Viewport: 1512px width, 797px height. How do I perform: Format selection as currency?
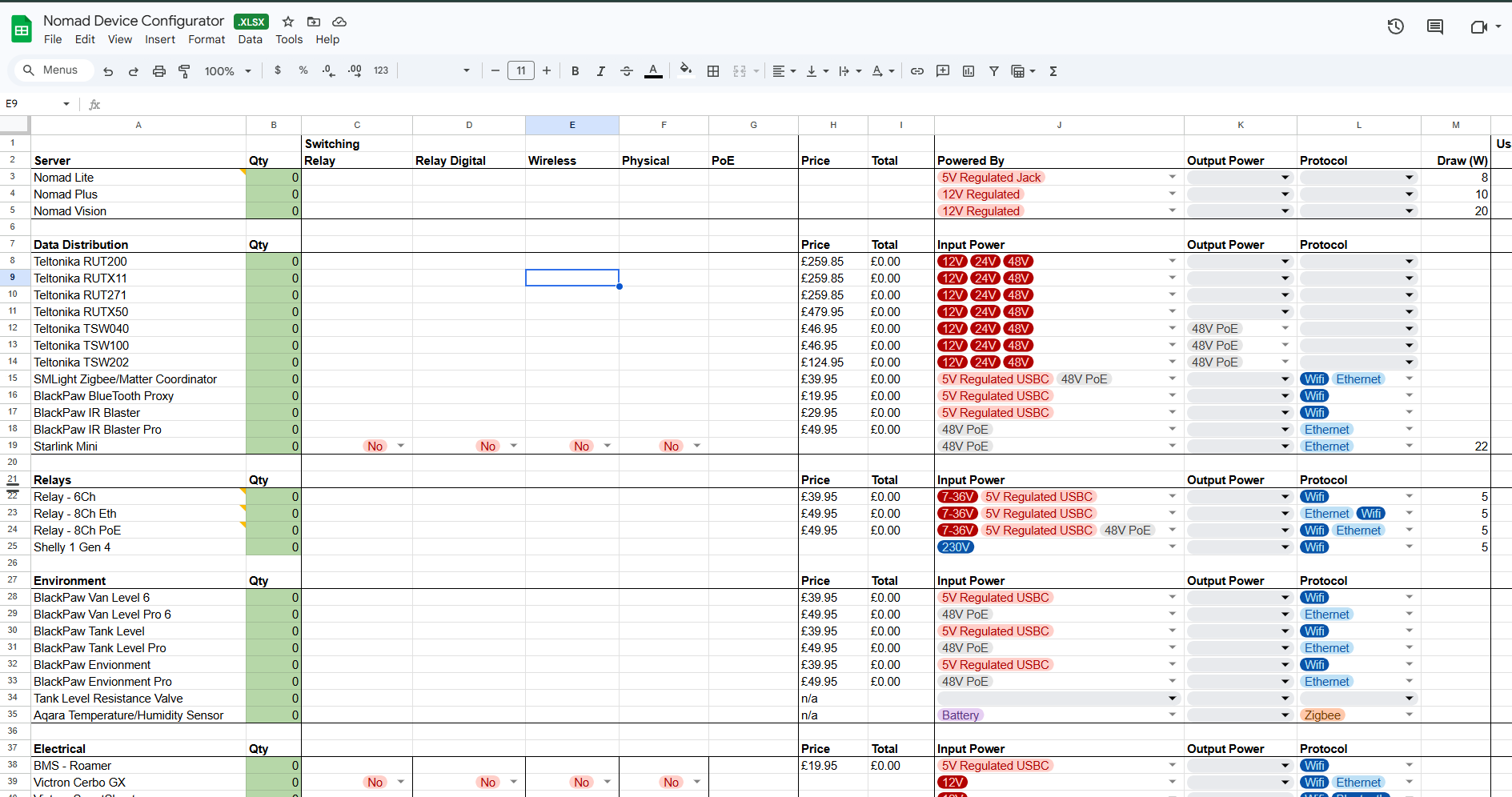[278, 70]
